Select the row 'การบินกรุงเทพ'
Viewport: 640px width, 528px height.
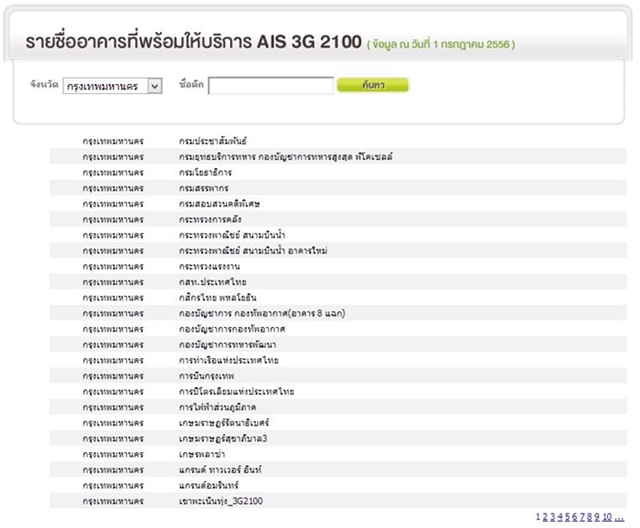338,376
